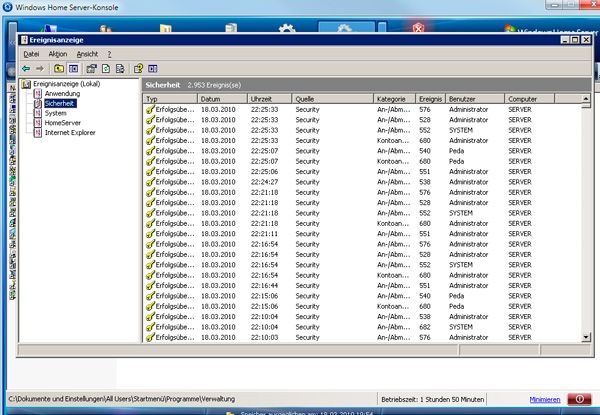Screen dimensions: 600x415
Task: Sort by the Quelle column header
Action: pyautogui.click(x=333, y=99)
